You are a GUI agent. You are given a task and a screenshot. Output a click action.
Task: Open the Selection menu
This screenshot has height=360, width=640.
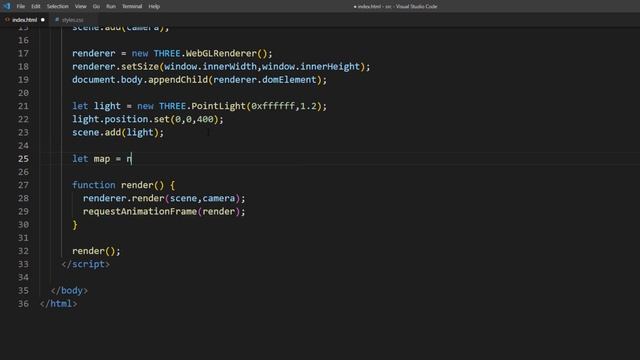click(x=58, y=6)
